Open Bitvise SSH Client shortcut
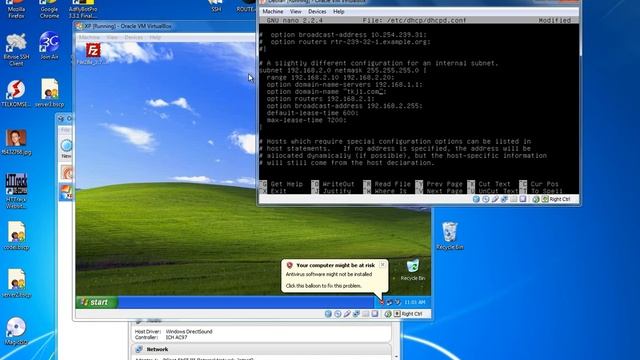This screenshot has width=640, height=360. [x=16, y=50]
